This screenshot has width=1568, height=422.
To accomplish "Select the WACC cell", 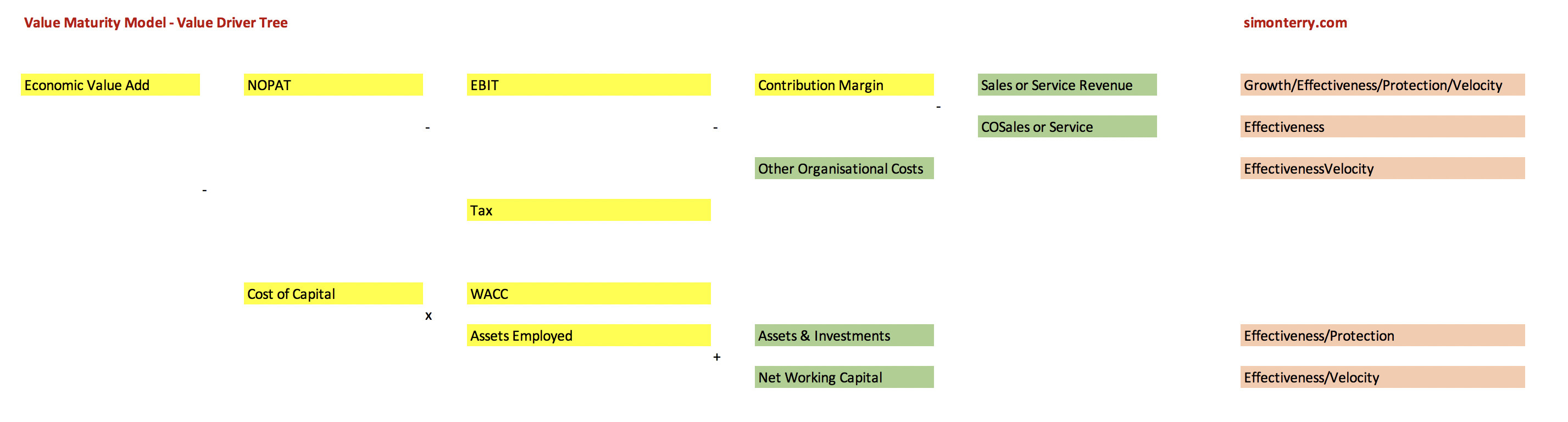I will pos(588,293).
